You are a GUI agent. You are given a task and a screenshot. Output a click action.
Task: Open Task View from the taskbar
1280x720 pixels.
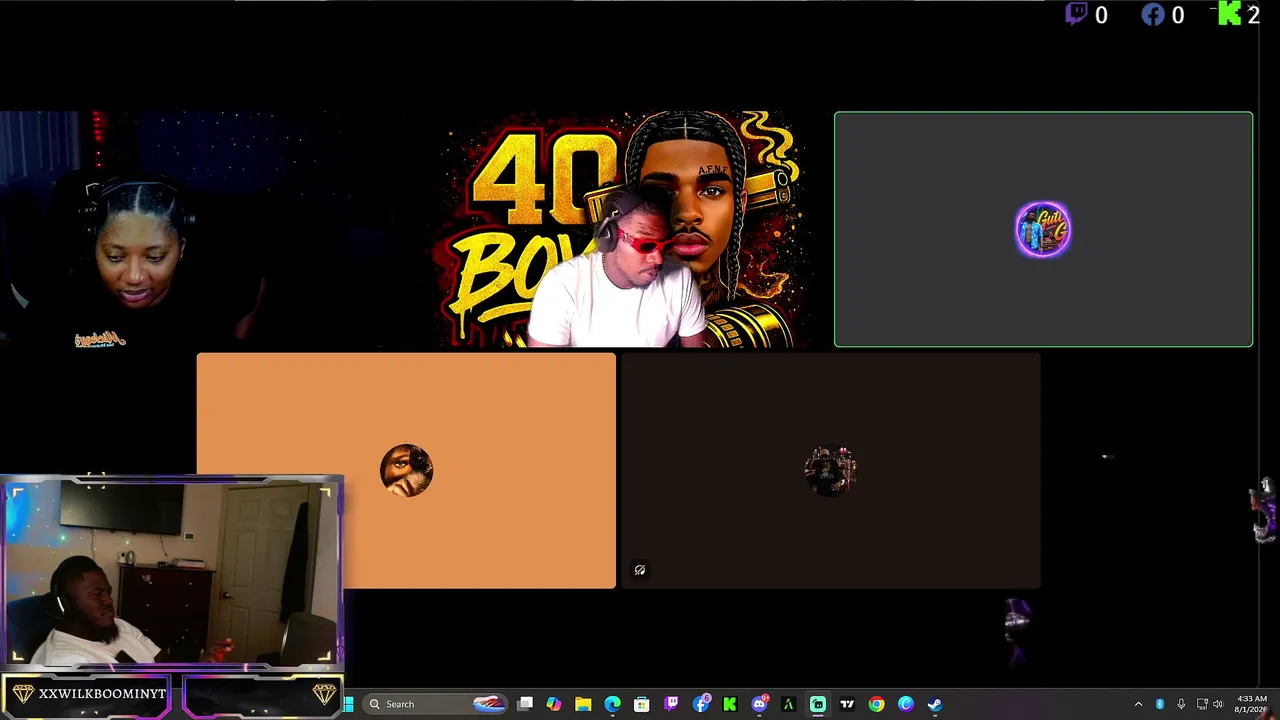(x=525, y=704)
